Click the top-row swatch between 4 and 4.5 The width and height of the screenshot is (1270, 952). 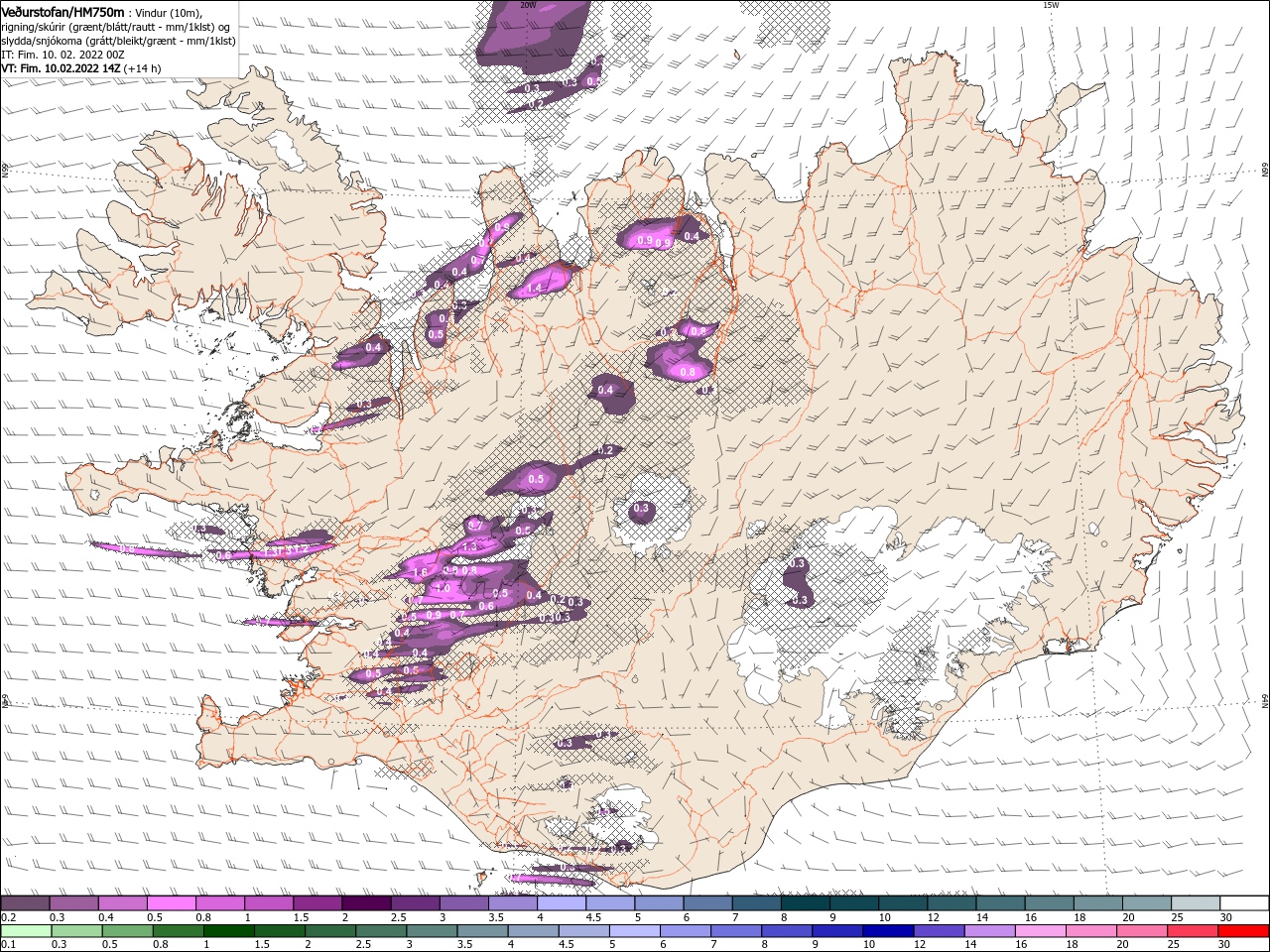pos(561,902)
